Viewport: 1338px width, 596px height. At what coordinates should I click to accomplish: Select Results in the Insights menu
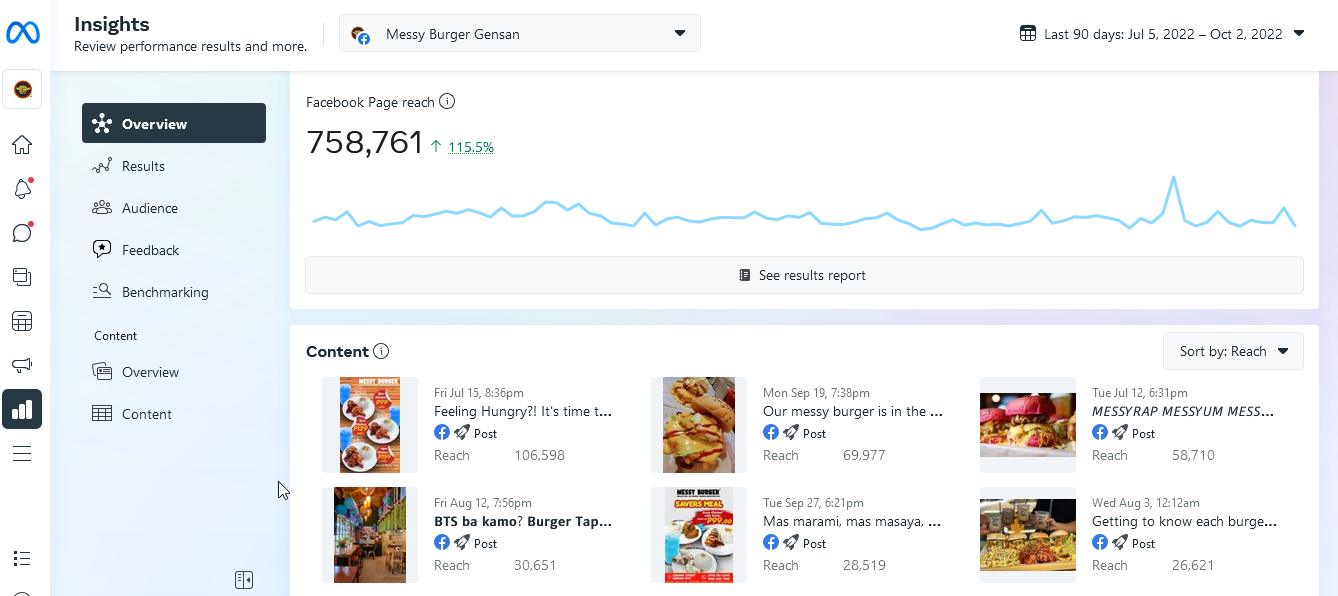point(143,166)
